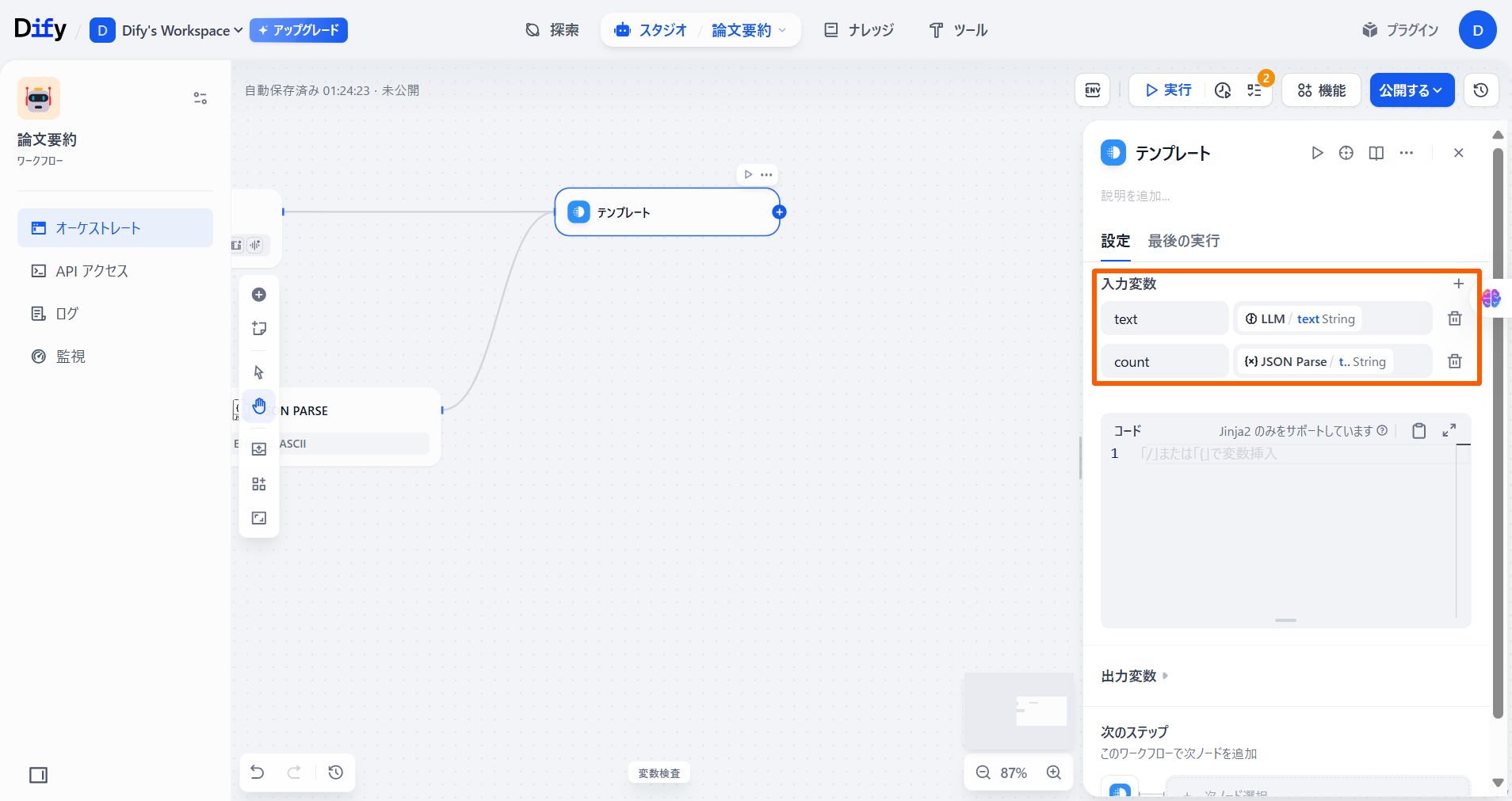Viewport: 1512px width, 801px height.
Task: Copy the template code with clipboard icon
Action: point(1418,431)
